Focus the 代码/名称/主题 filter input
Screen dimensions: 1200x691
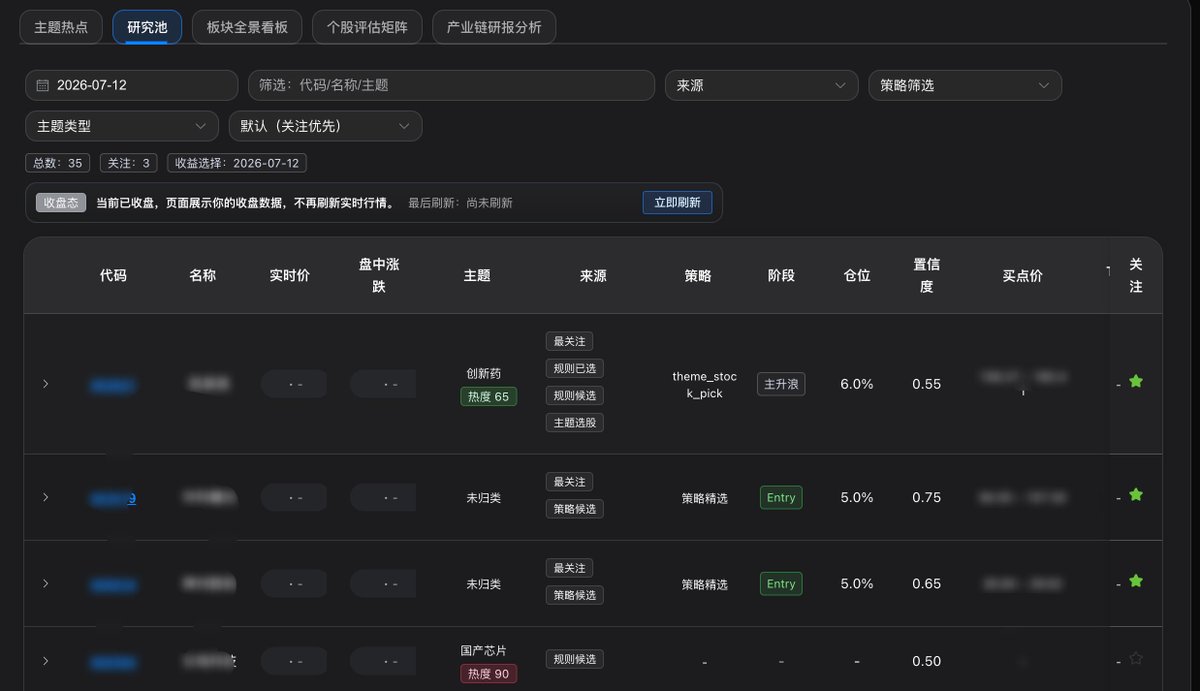[x=452, y=85]
